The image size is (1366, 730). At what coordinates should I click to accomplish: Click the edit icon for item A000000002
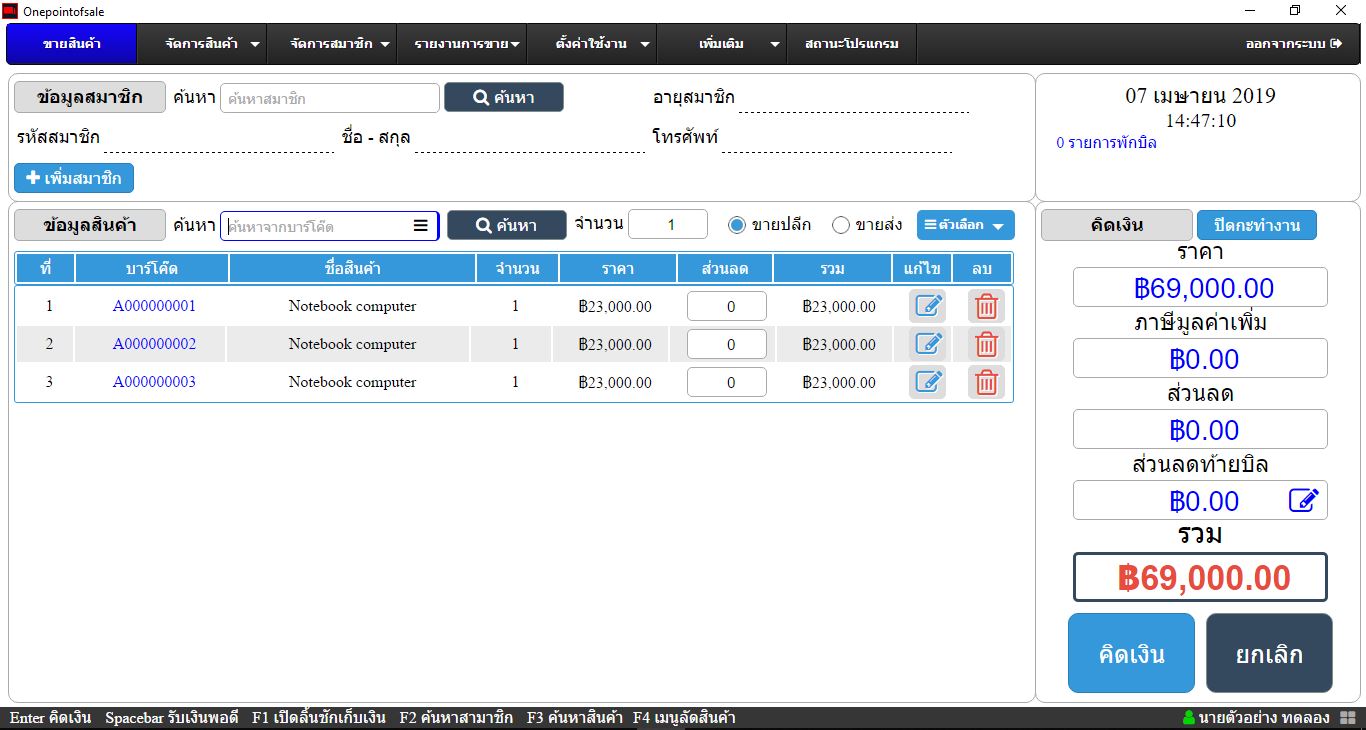(927, 344)
